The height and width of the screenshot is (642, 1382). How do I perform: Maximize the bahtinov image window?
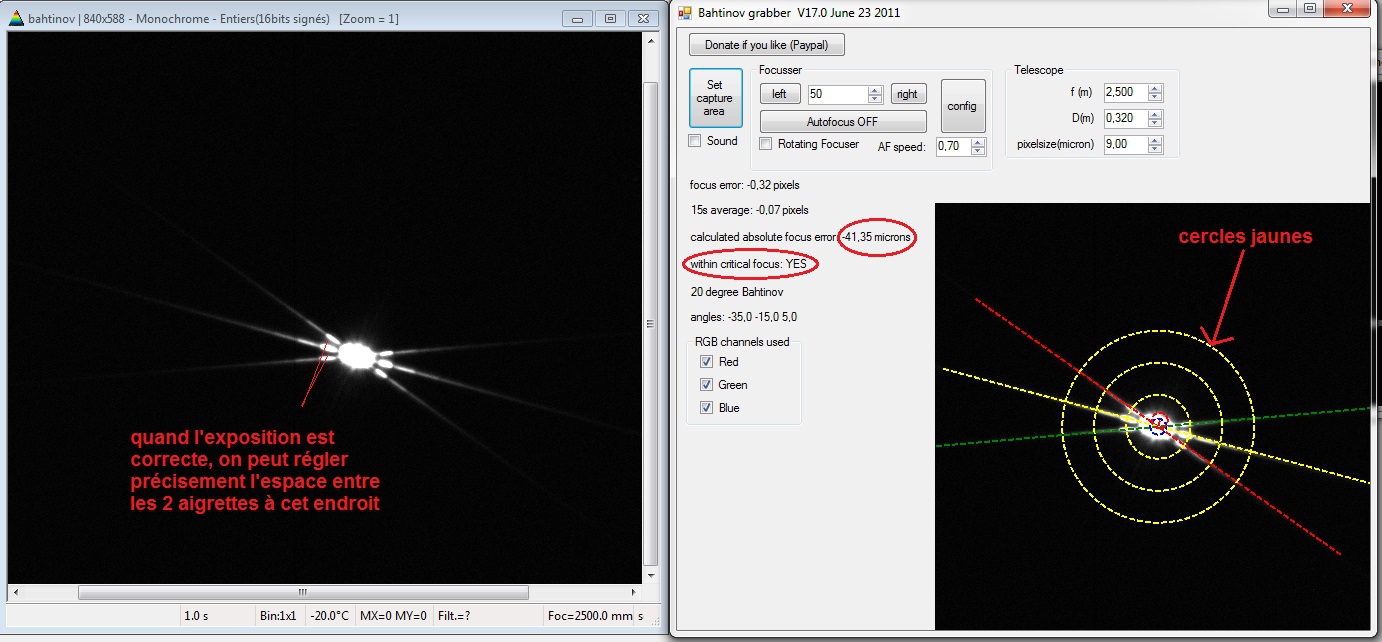click(x=609, y=18)
